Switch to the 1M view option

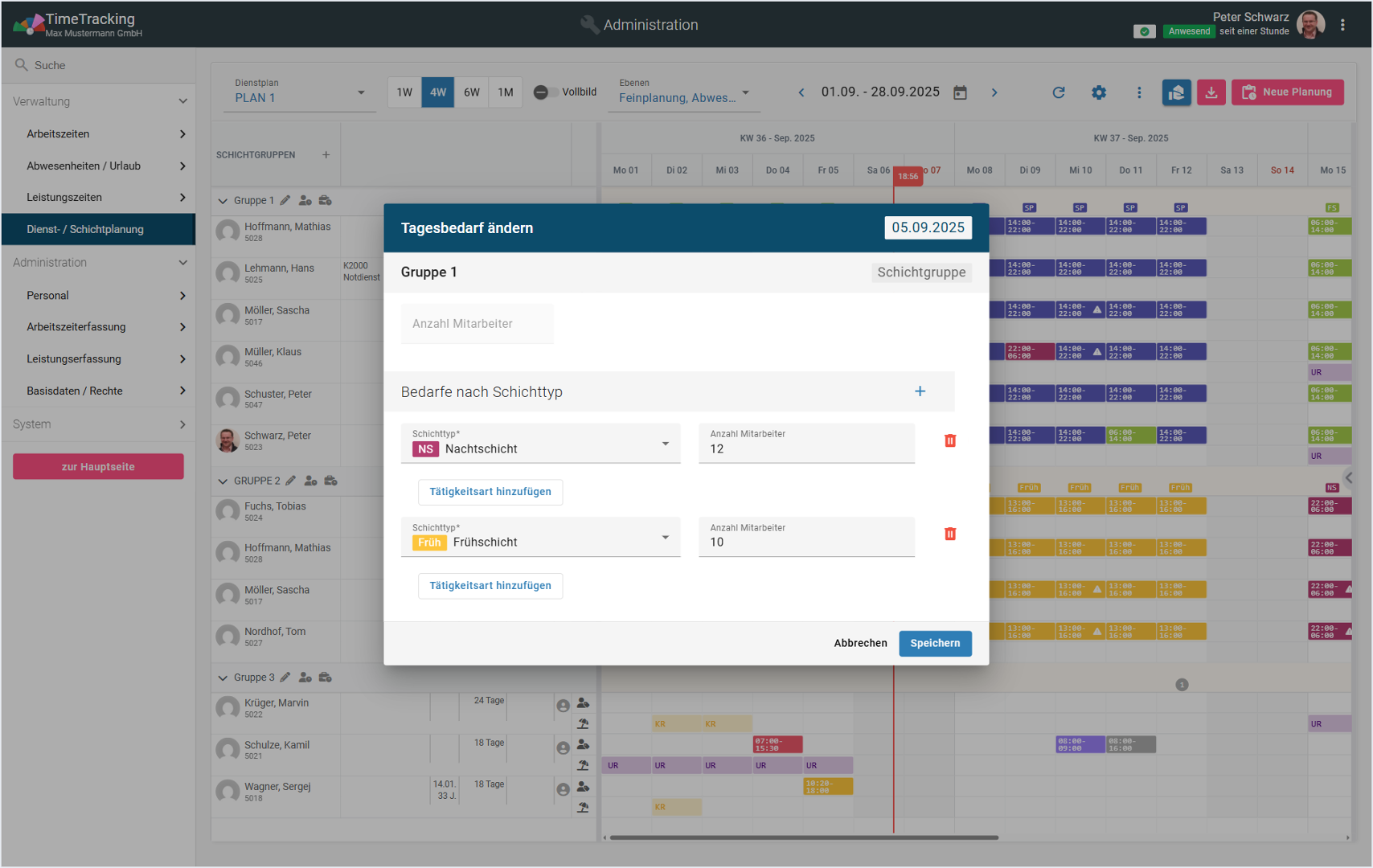pyautogui.click(x=505, y=92)
